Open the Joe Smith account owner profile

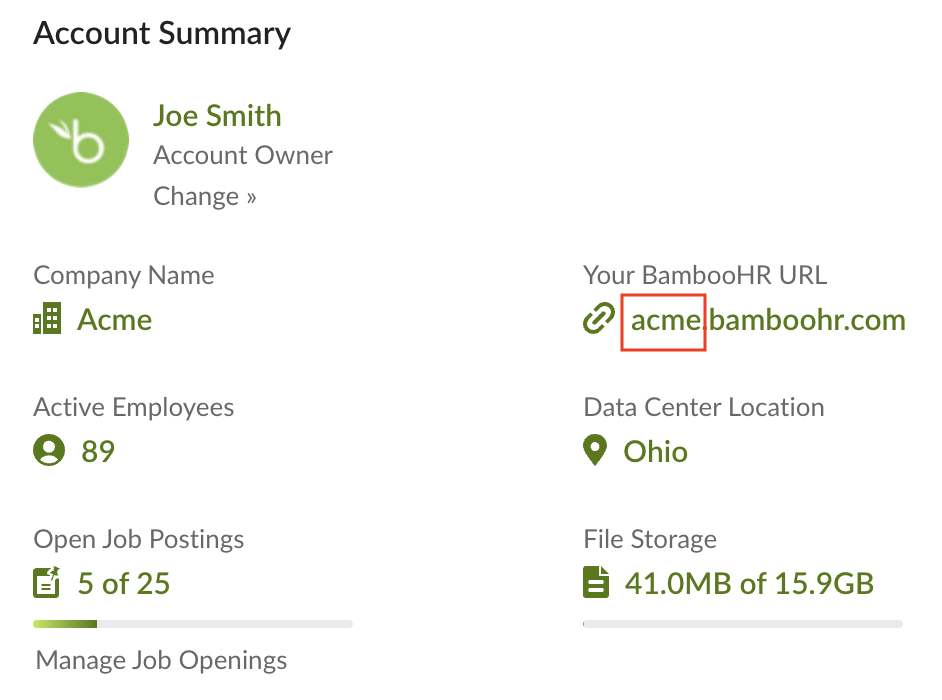click(x=217, y=116)
